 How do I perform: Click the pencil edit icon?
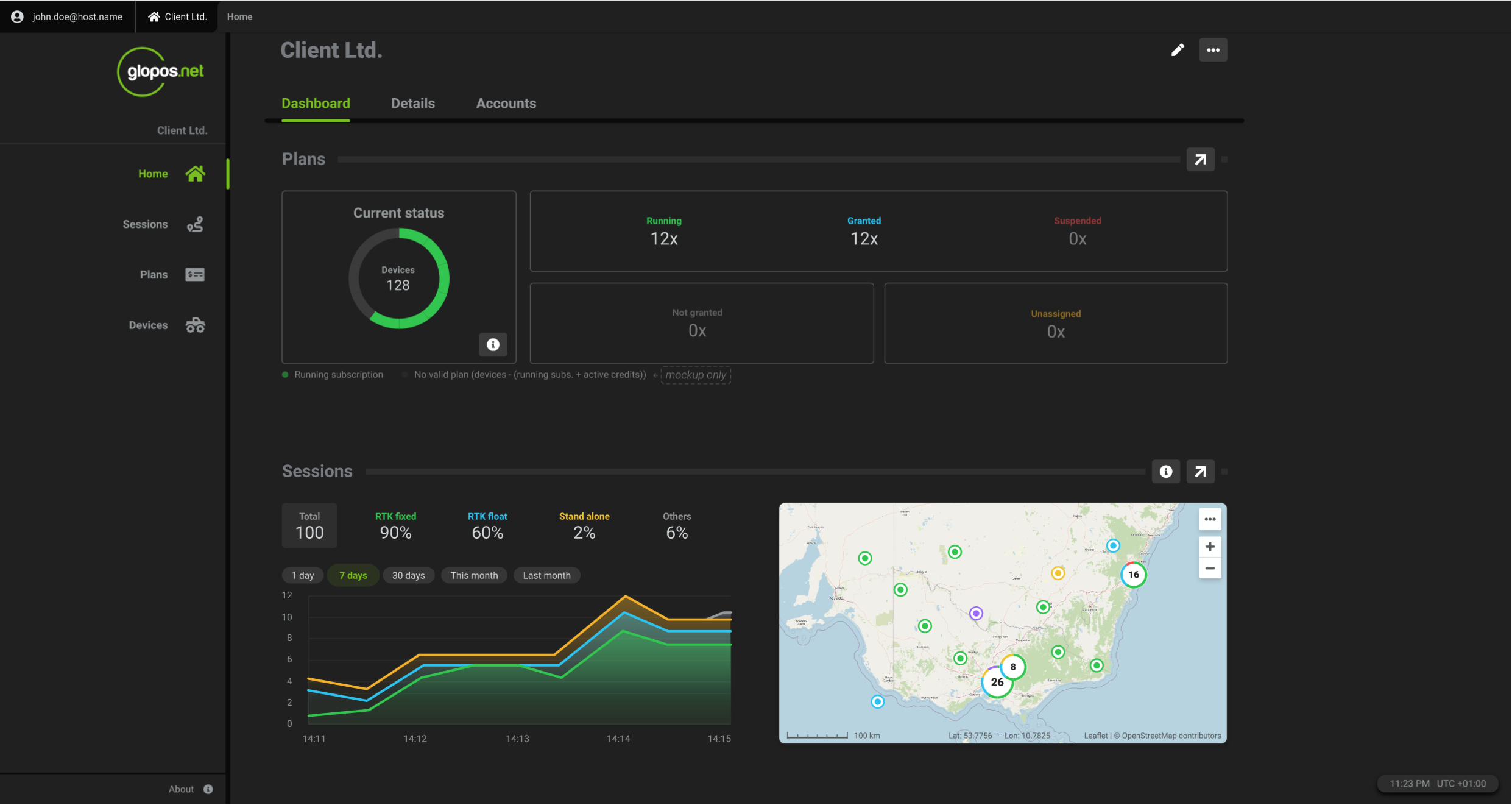coord(1178,50)
